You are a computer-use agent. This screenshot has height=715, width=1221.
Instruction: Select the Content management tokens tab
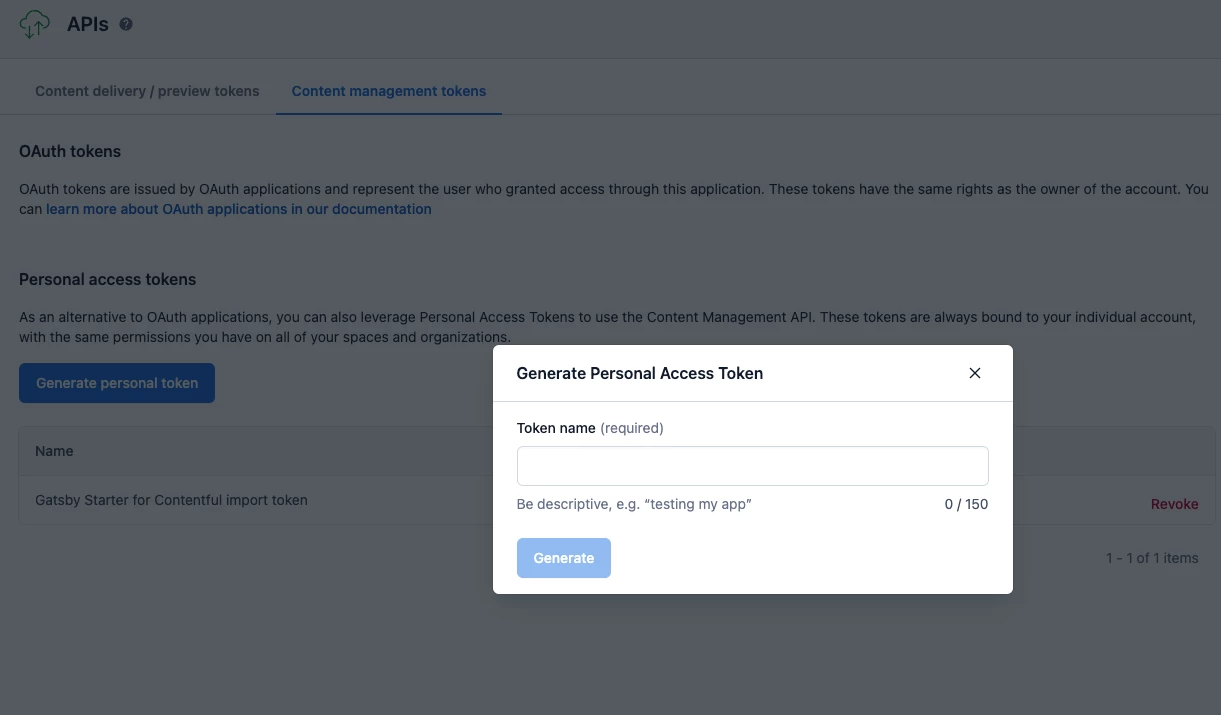[388, 91]
